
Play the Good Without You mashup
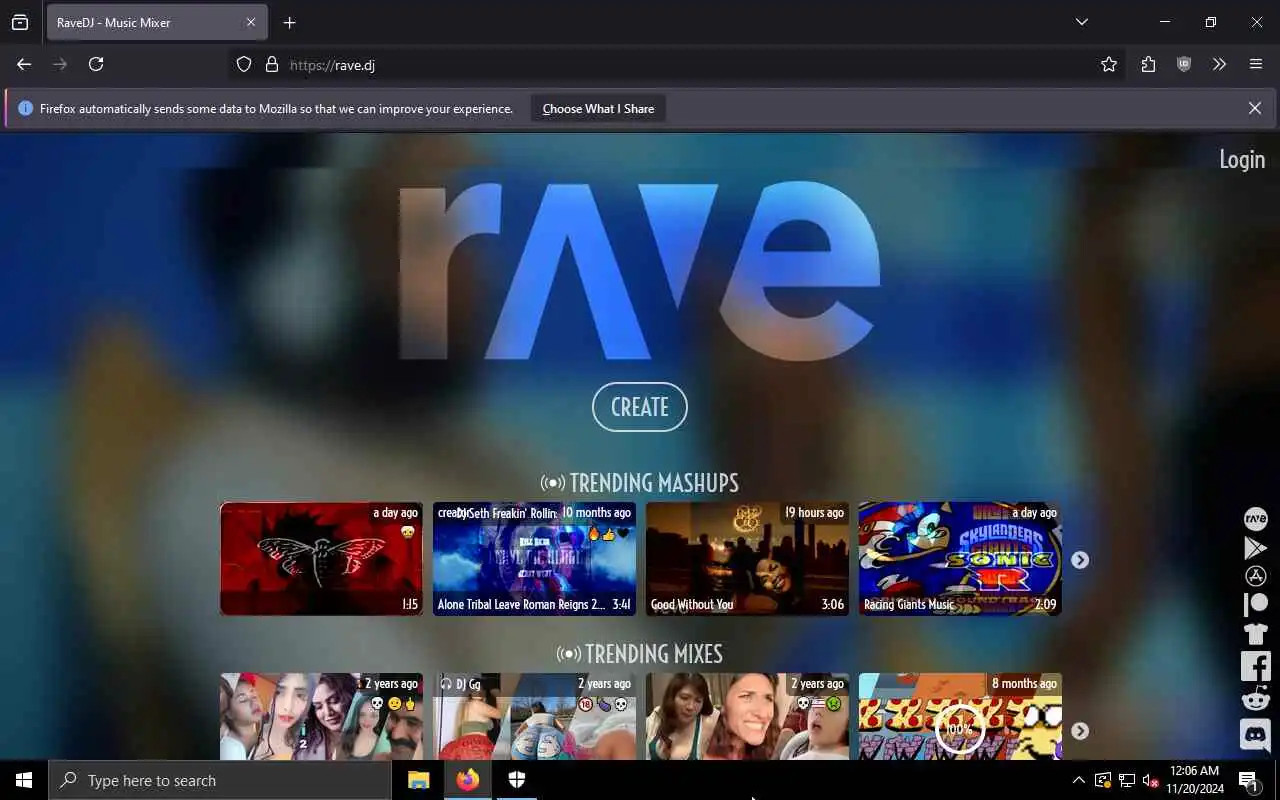747,558
